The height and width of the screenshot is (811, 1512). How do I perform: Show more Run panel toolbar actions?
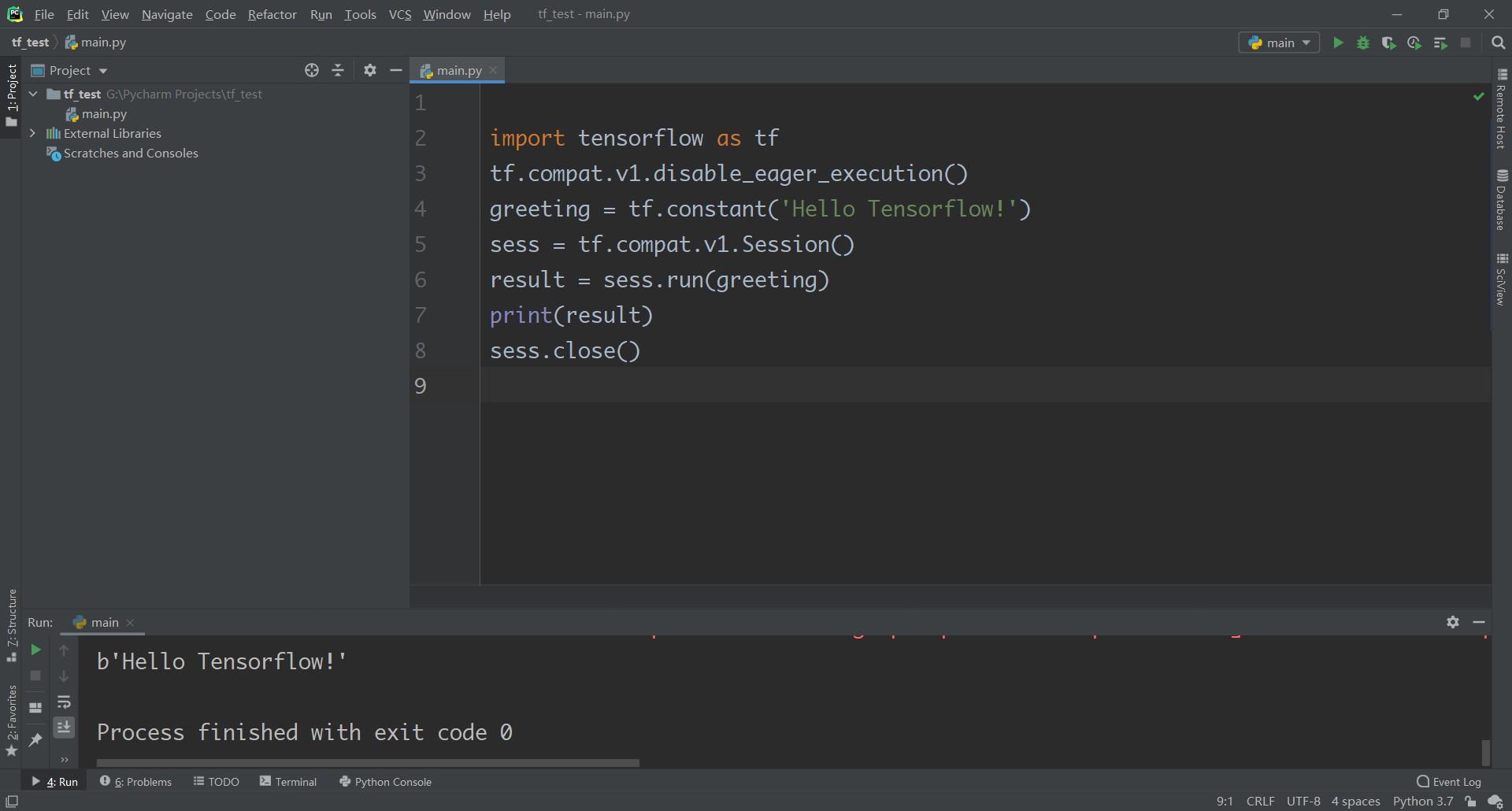pyautogui.click(x=64, y=760)
